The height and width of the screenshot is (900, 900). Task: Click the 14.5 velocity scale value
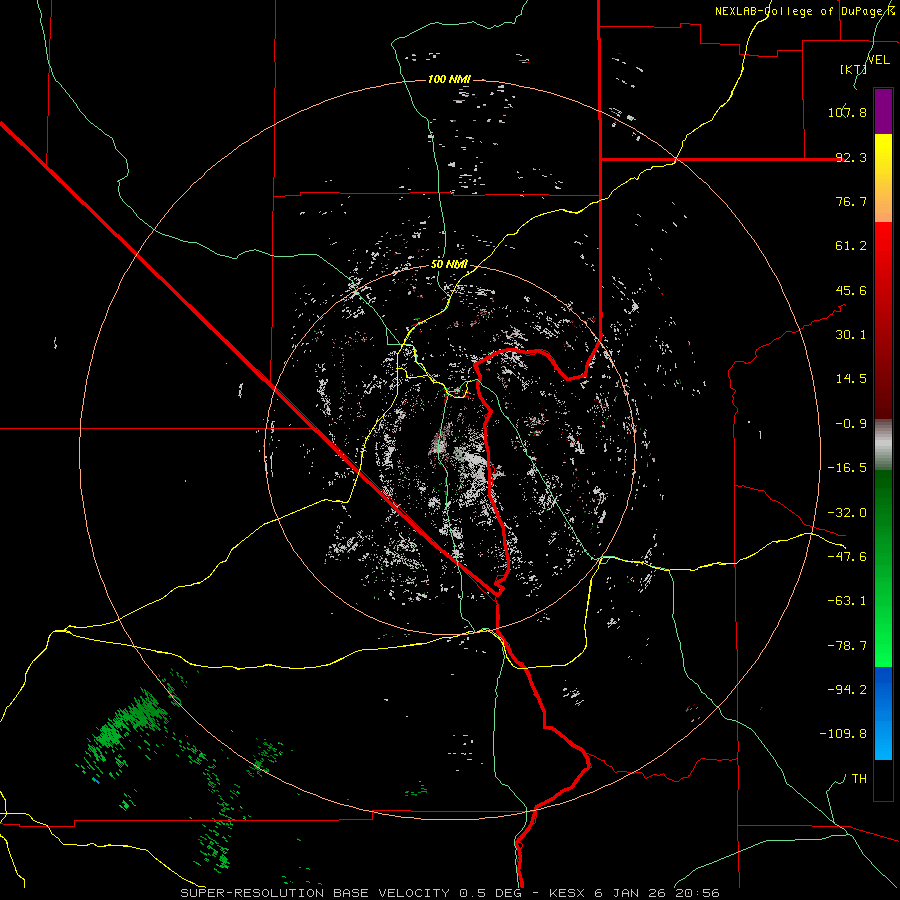pos(851,379)
